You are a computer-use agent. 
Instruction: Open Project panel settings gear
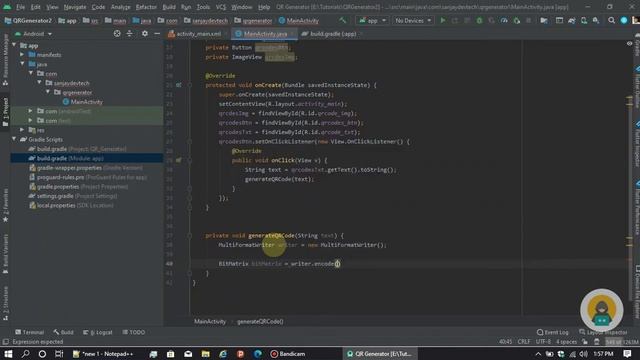144,34
